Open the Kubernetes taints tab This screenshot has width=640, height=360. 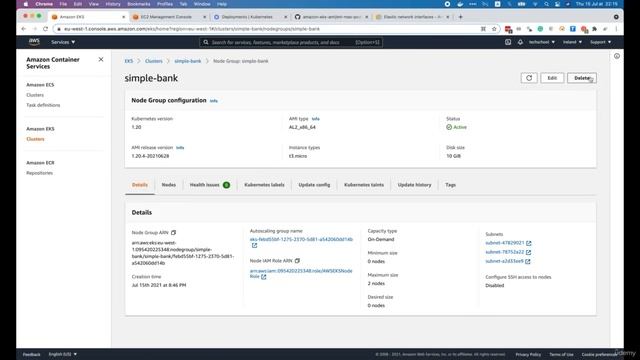point(364,185)
